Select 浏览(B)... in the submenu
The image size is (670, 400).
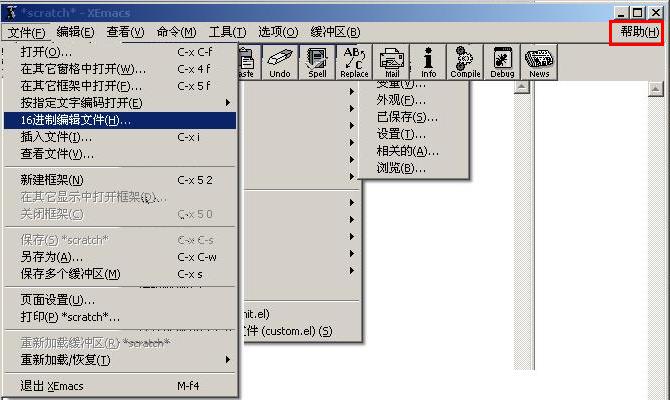pos(413,168)
